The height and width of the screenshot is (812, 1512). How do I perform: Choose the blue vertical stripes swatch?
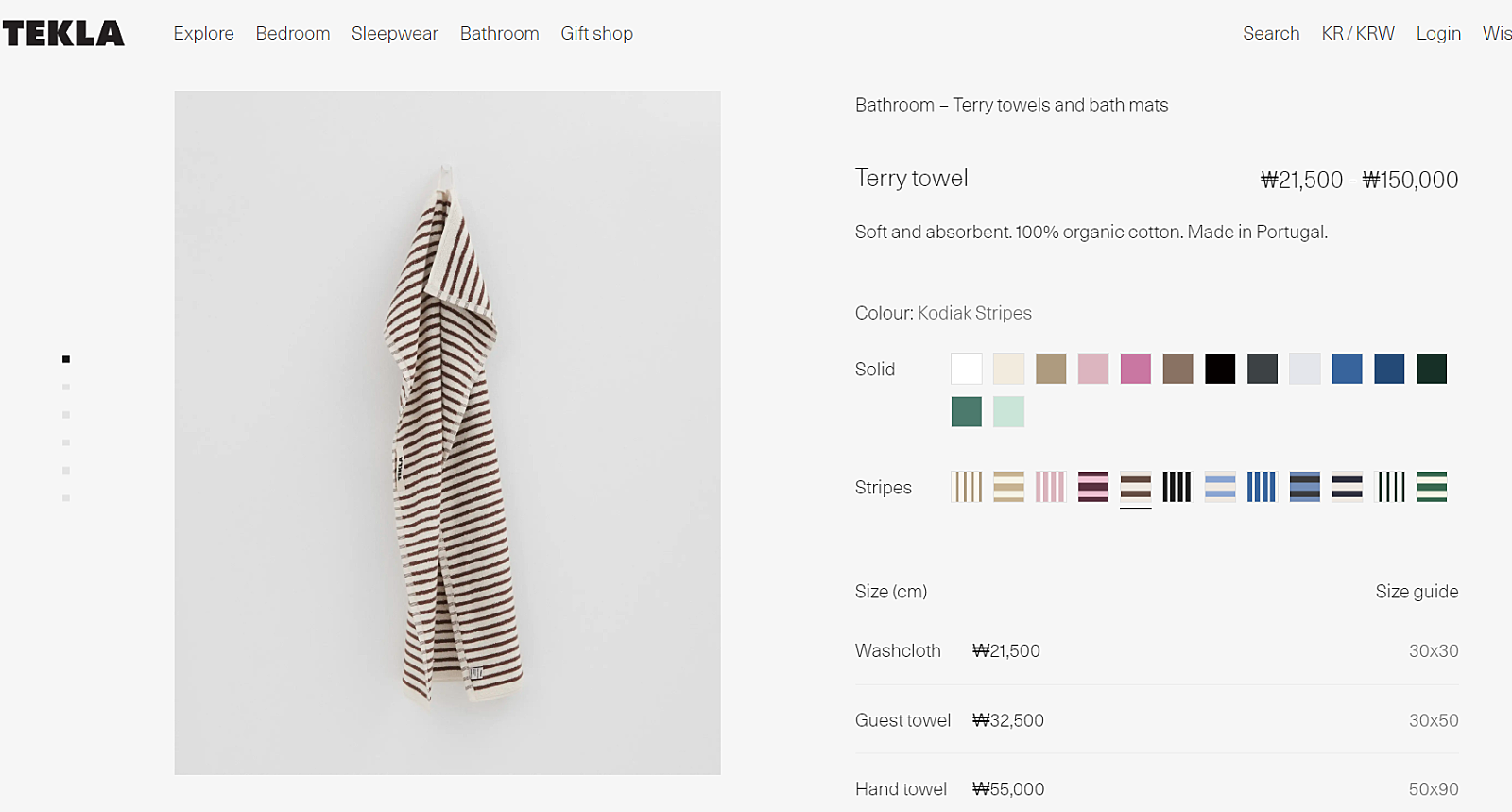tap(1262, 487)
